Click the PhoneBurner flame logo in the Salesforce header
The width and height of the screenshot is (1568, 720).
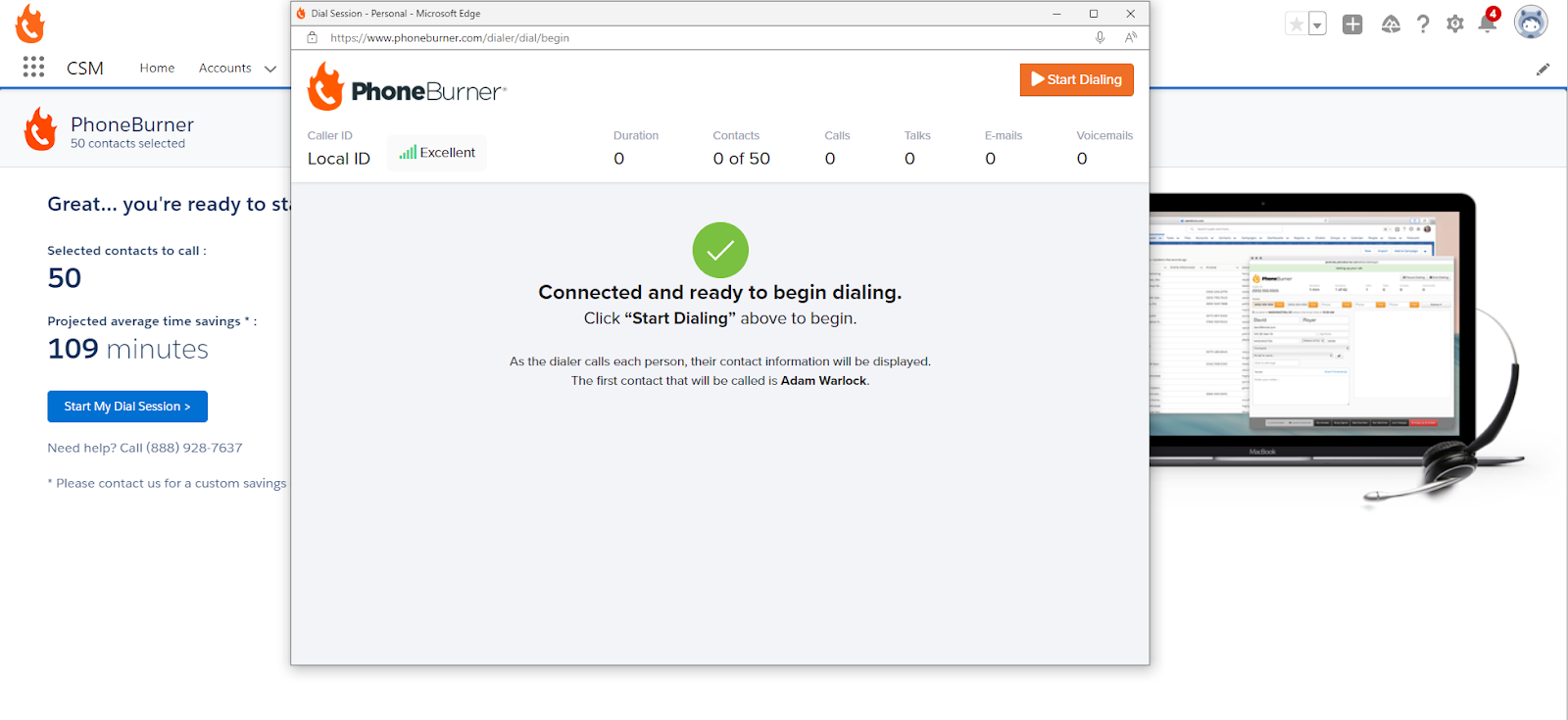click(x=30, y=24)
